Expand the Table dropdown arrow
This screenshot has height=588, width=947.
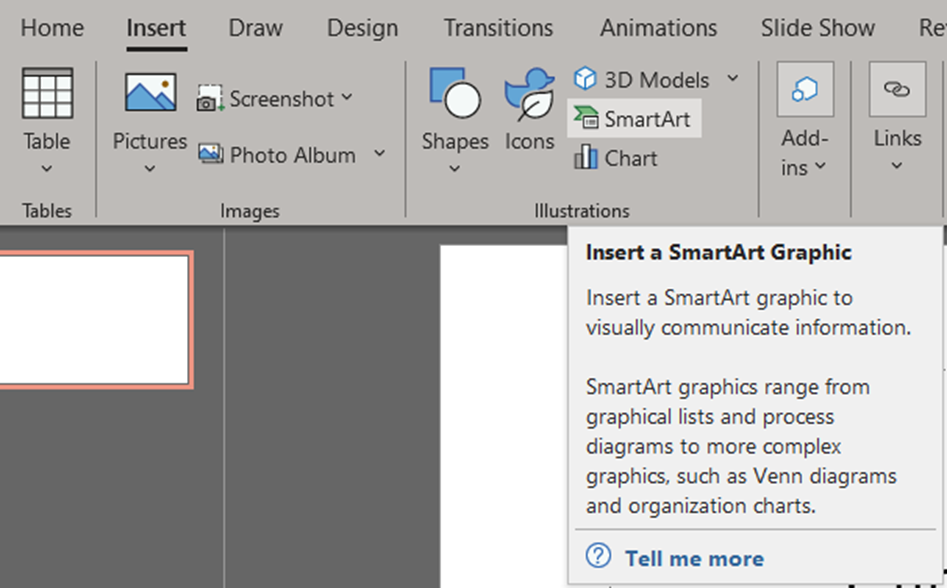coord(47,169)
